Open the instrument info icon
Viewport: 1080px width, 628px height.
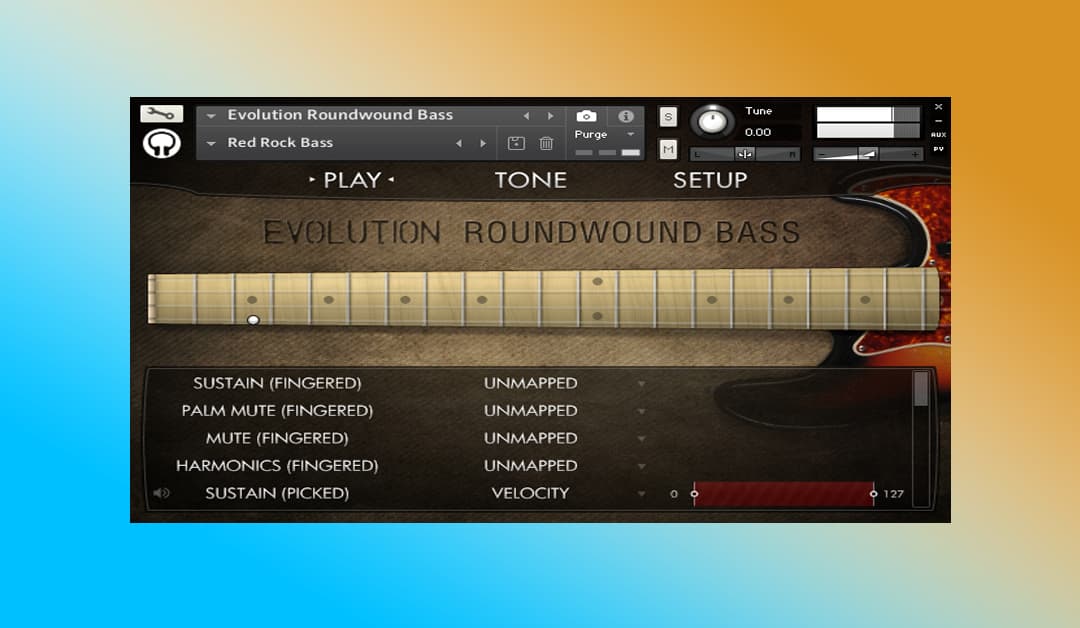click(625, 116)
